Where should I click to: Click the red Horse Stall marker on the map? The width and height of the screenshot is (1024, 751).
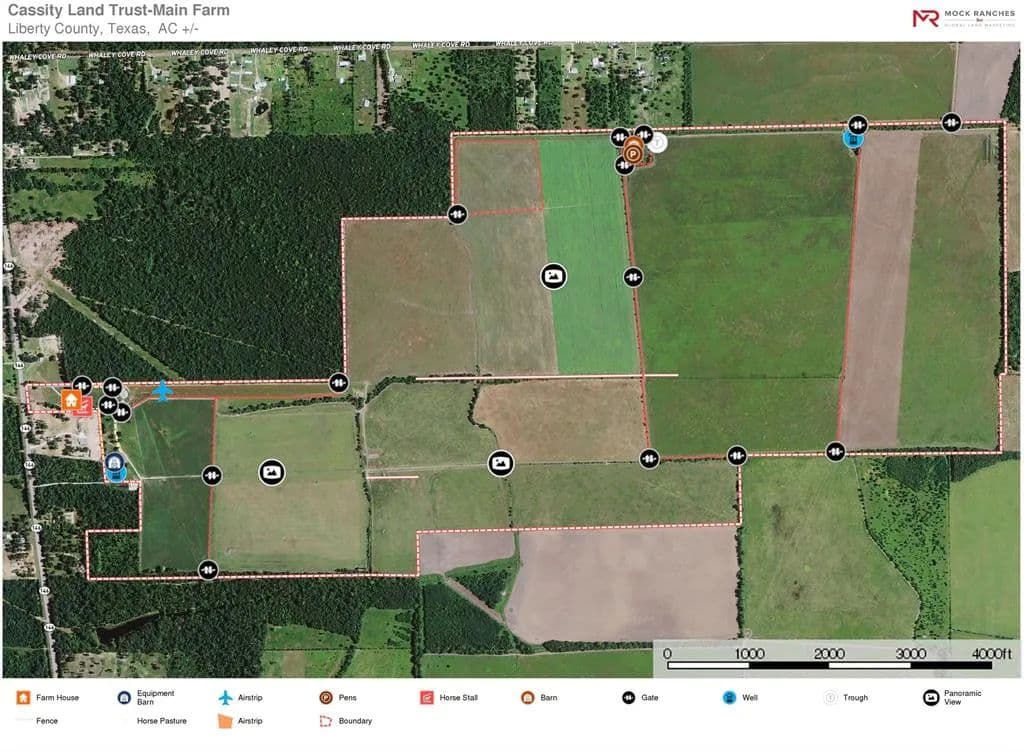84,407
